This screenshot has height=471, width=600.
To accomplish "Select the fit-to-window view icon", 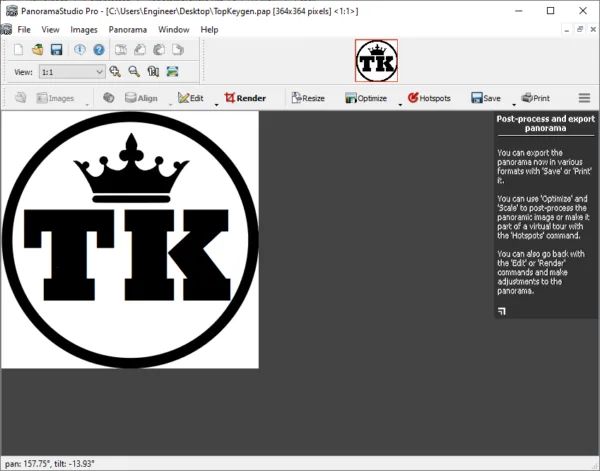I will [x=172, y=72].
